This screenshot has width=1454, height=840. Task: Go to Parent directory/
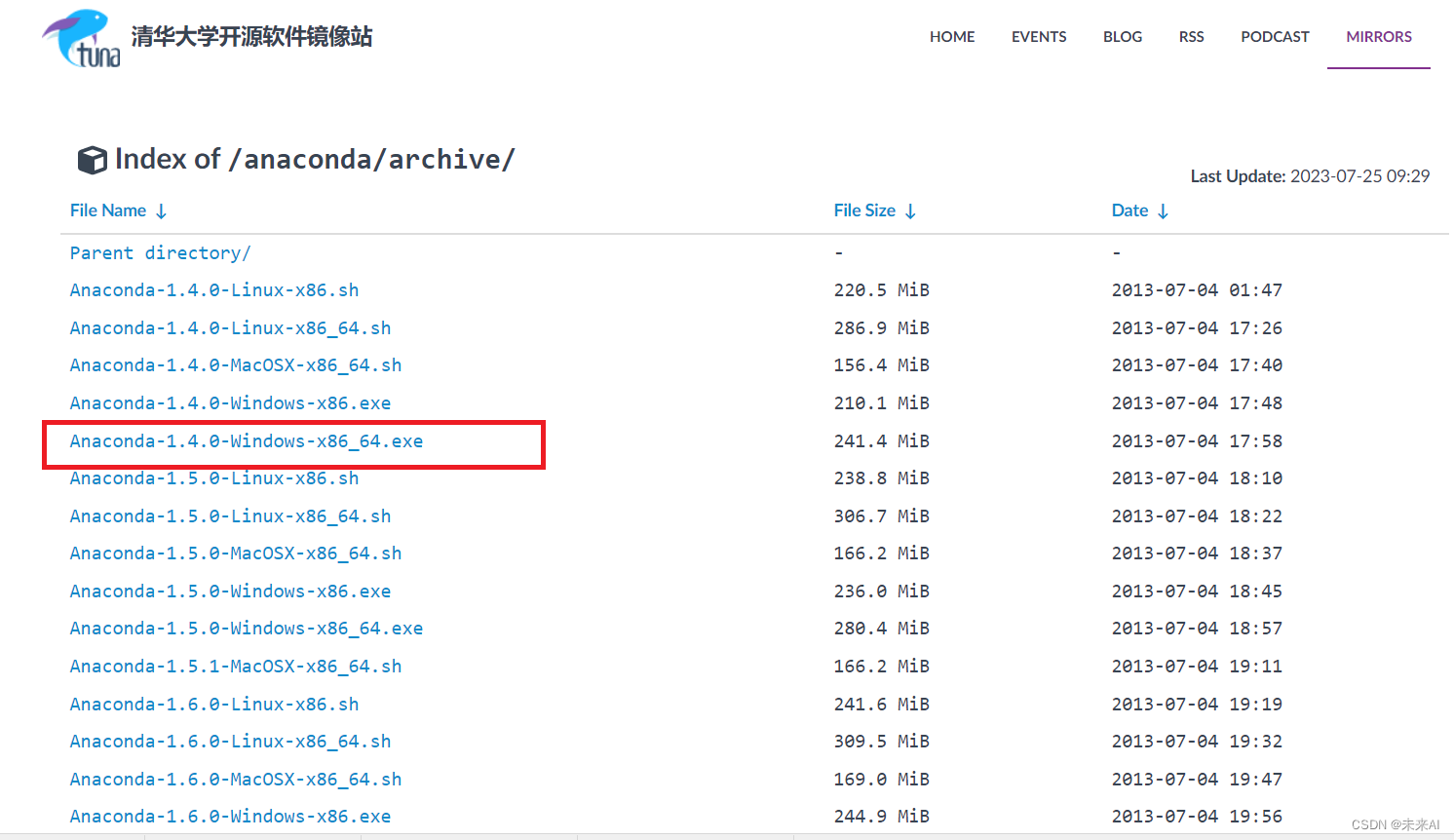click(161, 253)
